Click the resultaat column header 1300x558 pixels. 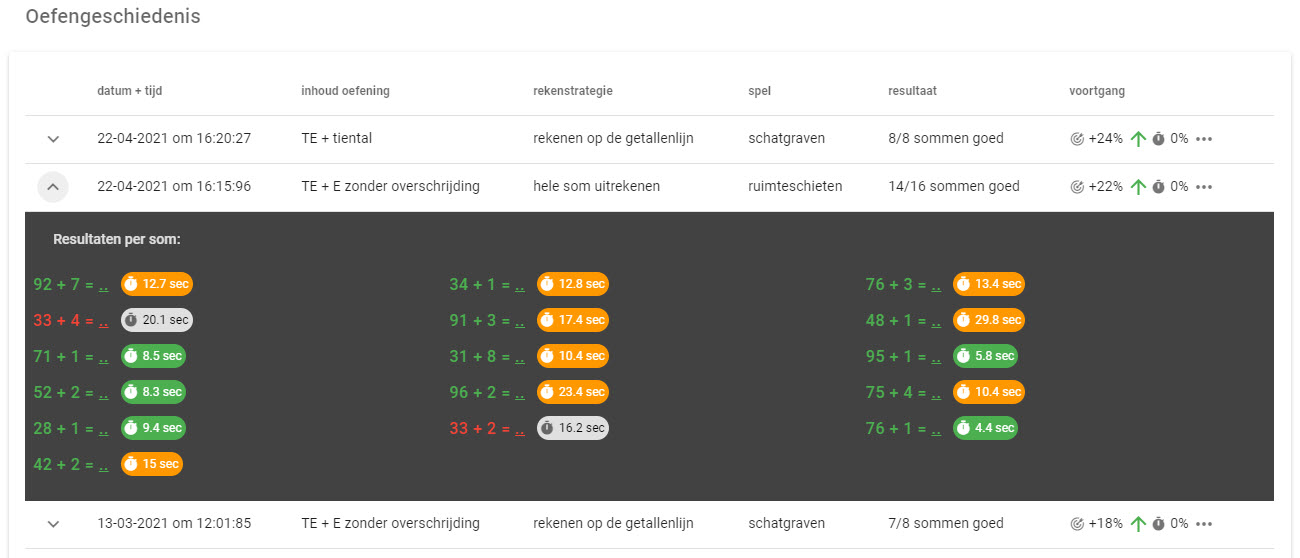click(x=912, y=91)
